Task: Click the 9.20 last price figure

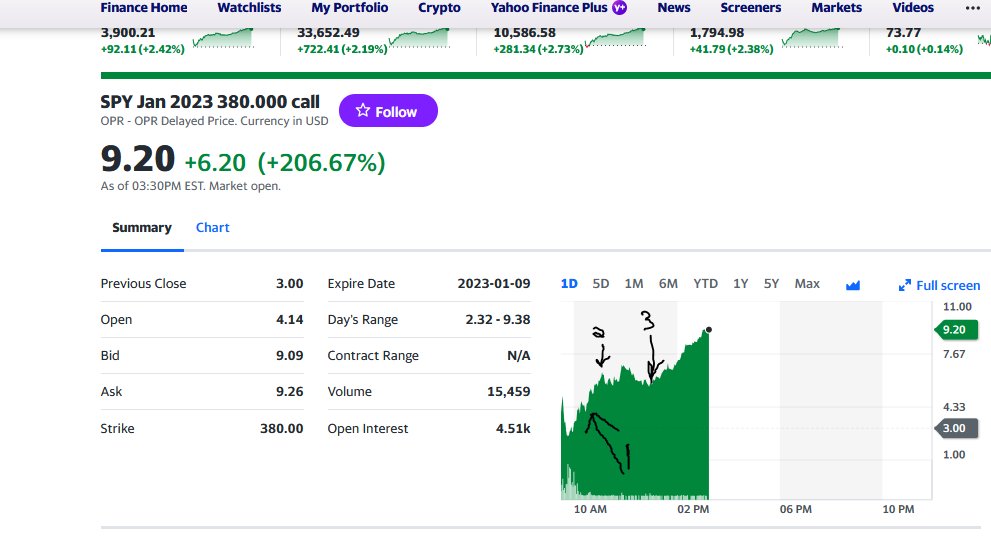Action: coord(138,159)
